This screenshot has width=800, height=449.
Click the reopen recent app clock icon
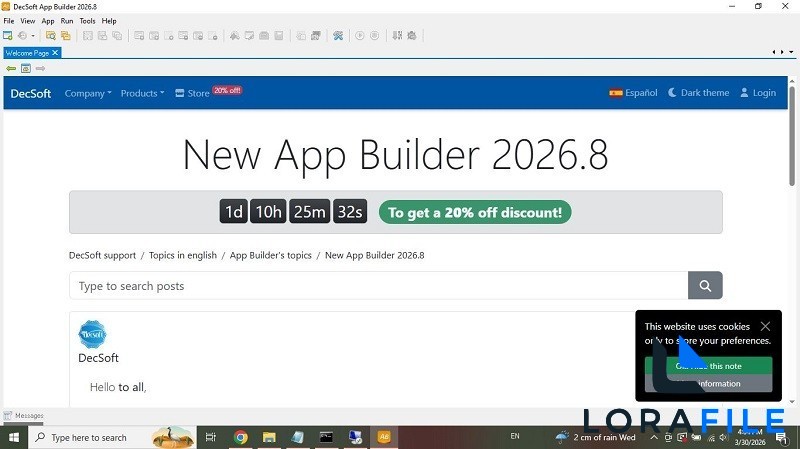(x=22, y=36)
